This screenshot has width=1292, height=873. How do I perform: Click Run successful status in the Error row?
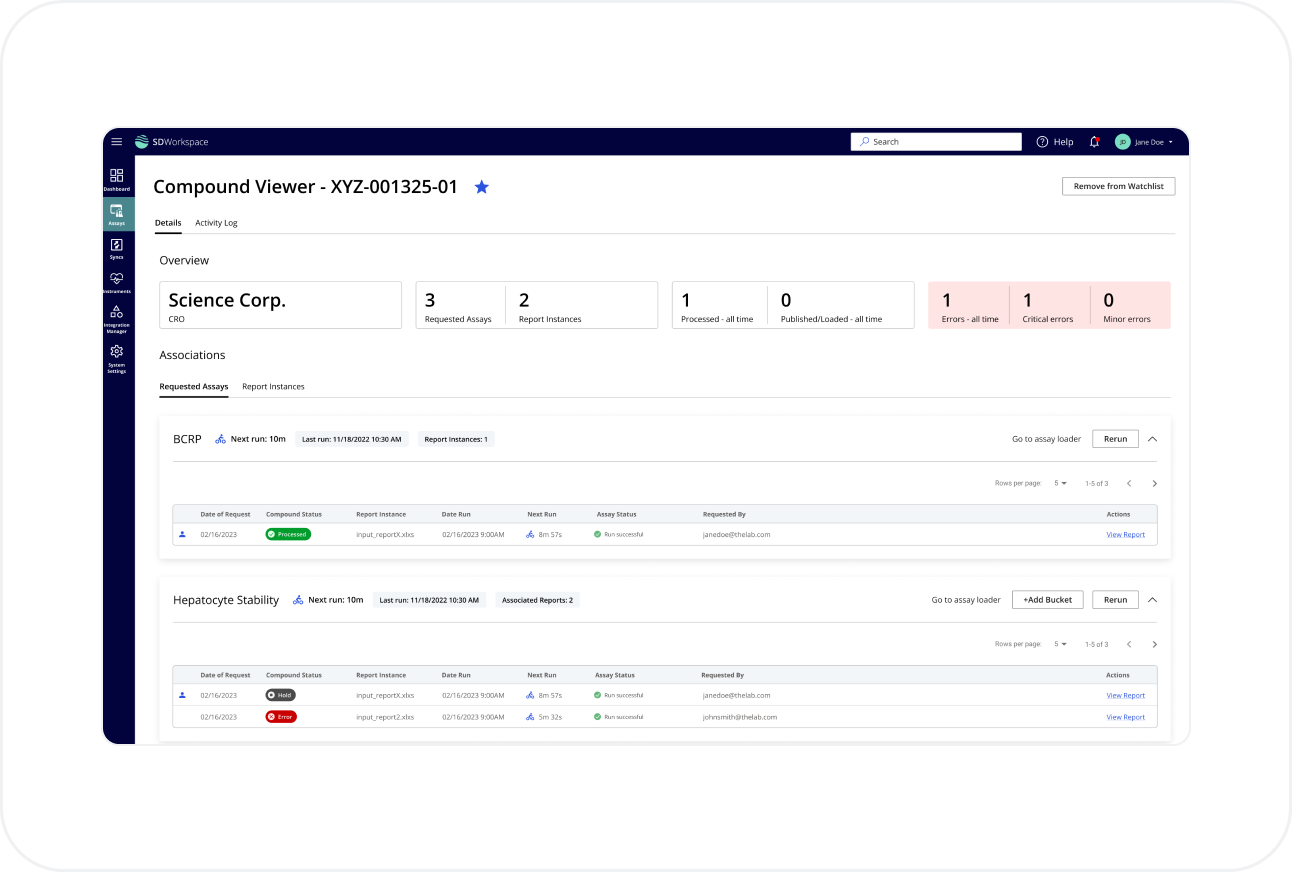pyautogui.click(x=618, y=717)
